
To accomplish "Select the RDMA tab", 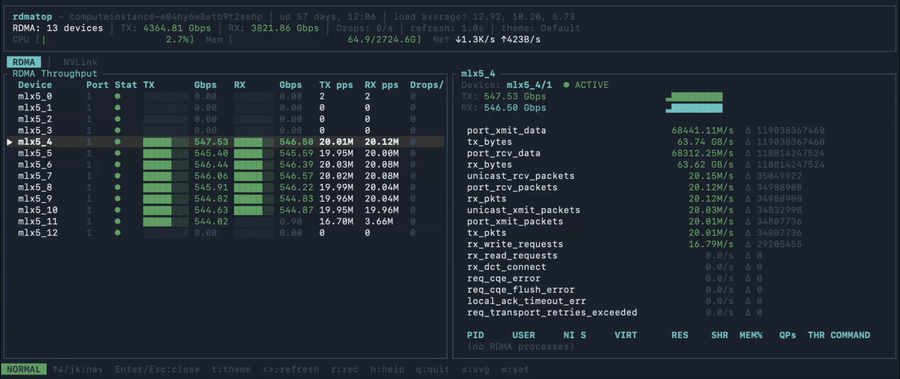I will 24,62.
